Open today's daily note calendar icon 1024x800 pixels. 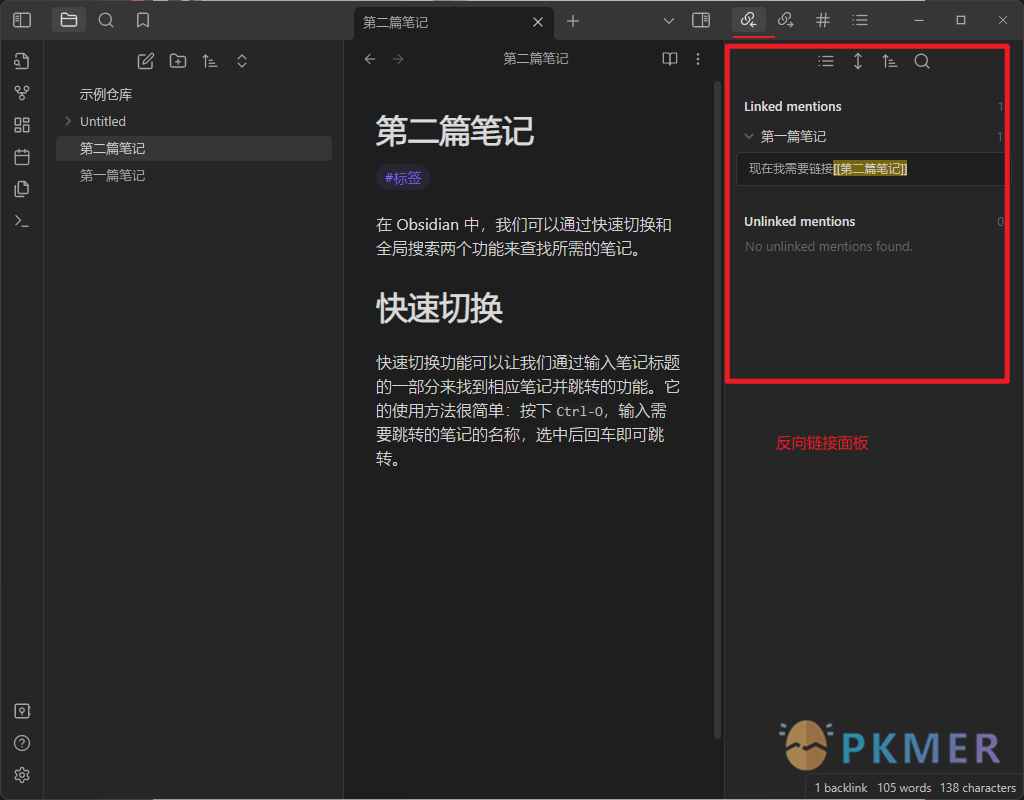pos(22,157)
